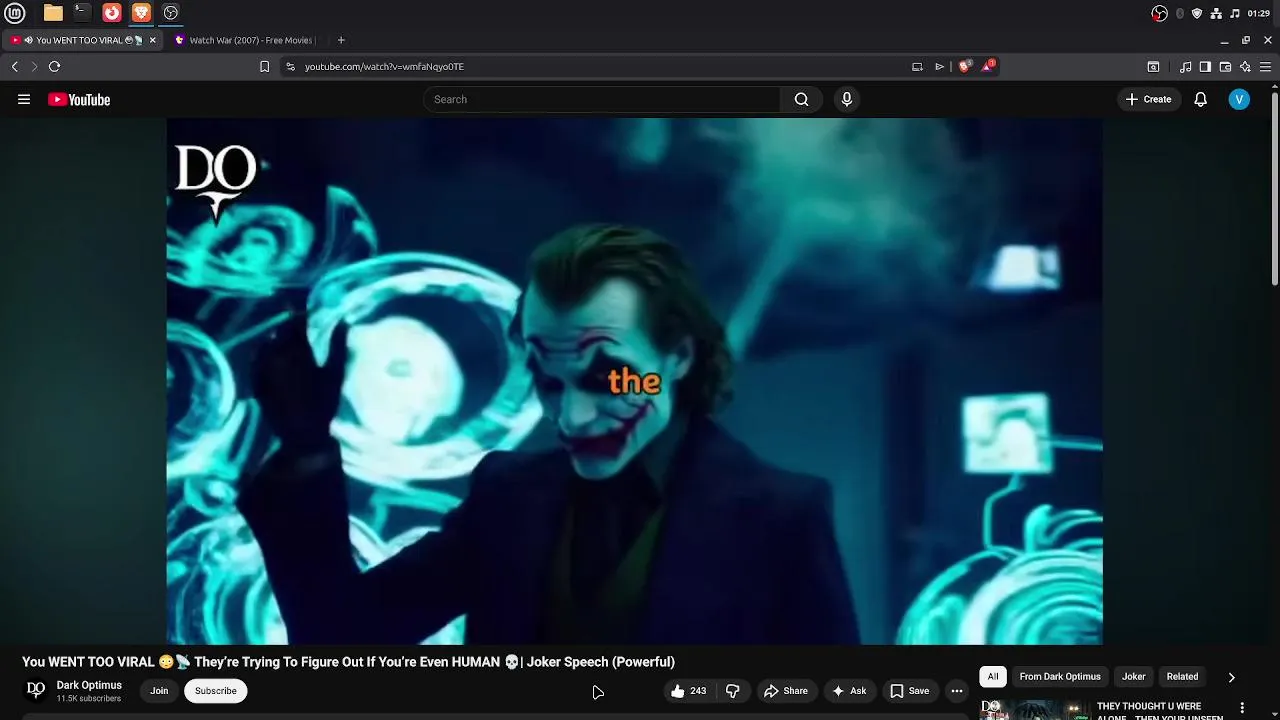Open the account avatar 'V' menu
Screen dimensions: 1280x720
click(x=1239, y=99)
